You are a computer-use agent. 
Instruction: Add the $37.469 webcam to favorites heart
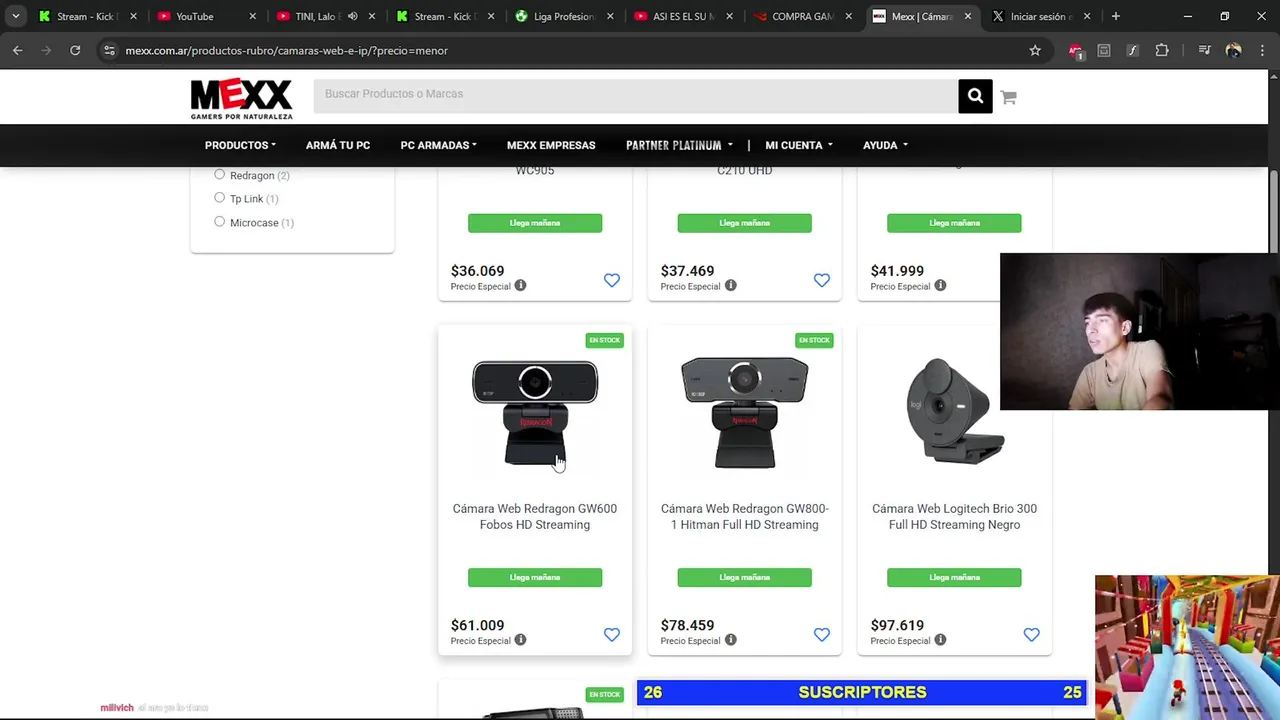(822, 280)
